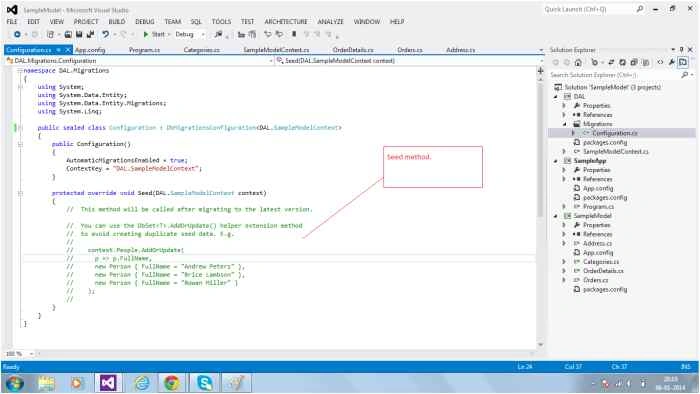700x394 pixels.
Task: Click Sync with Active Document icon
Action: point(611,62)
